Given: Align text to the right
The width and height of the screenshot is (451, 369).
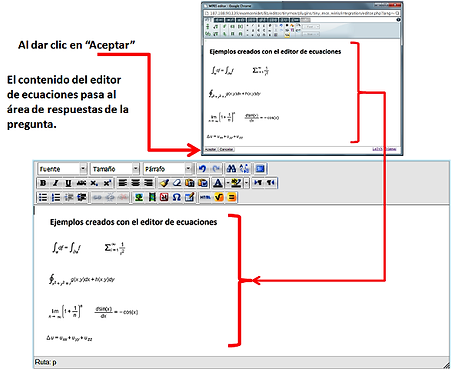Looking at the screenshot, I should (148, 183).
